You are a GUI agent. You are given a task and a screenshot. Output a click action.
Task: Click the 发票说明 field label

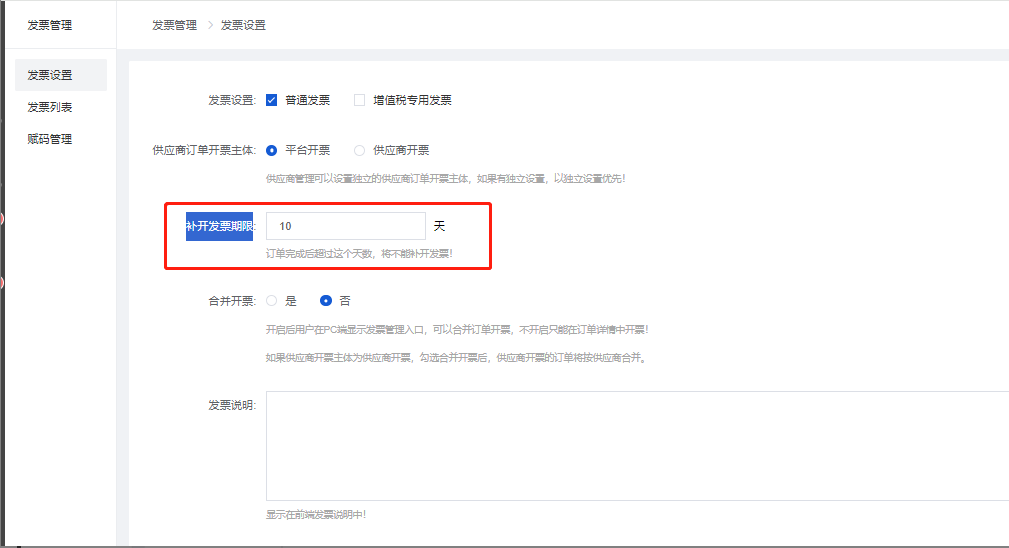pyautogui.click(x=231, y=405)
